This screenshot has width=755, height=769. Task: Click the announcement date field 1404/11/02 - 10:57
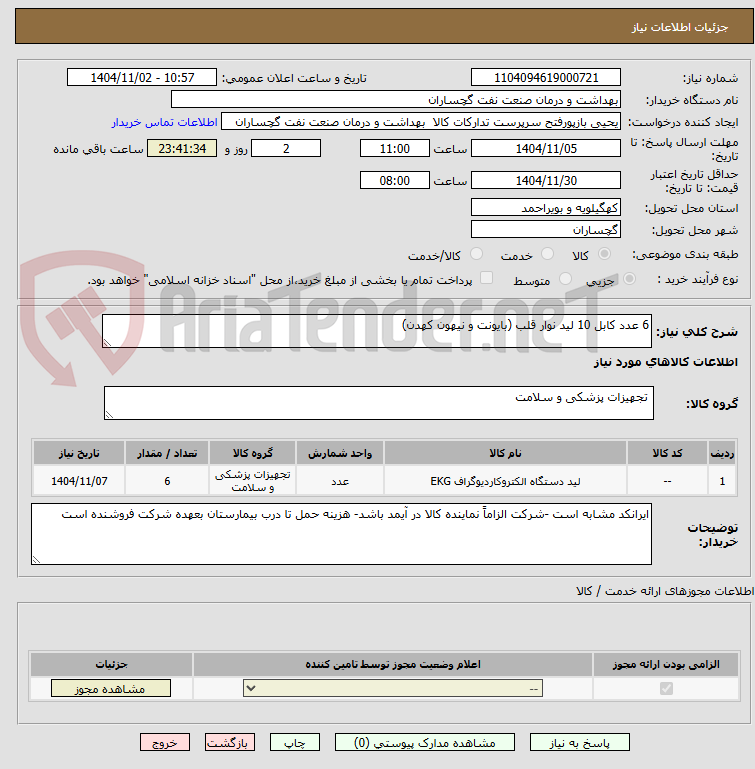[142, 77]
